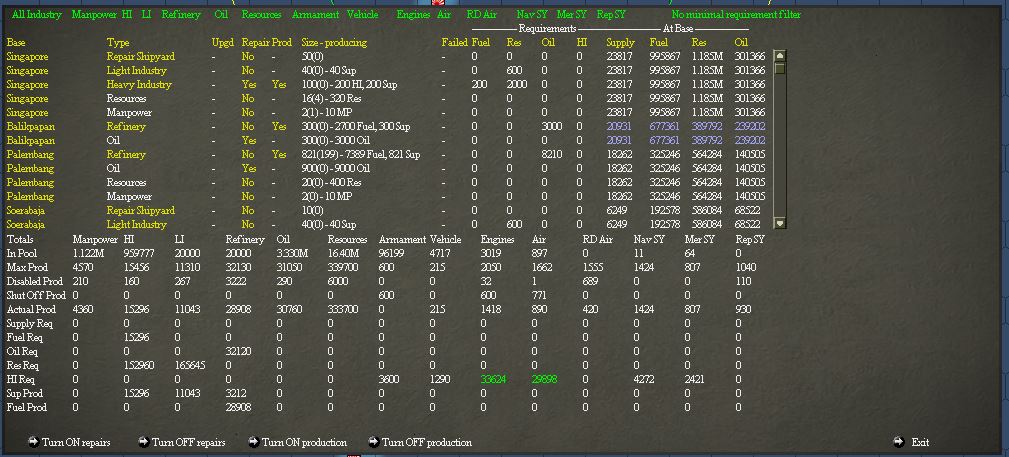Toggle production Yes on Balikpapan Refinery
Image resolution: width=1009 pixels, height=457 pixels.
click(279, 127)
